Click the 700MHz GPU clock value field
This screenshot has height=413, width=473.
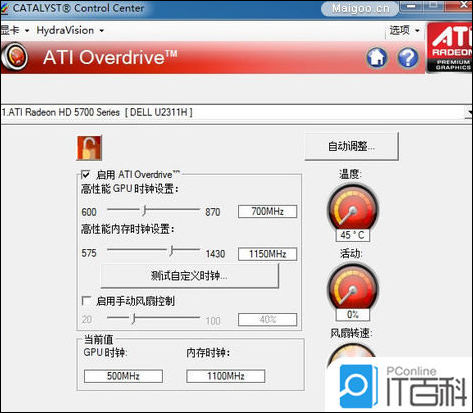tap(267, 211)
